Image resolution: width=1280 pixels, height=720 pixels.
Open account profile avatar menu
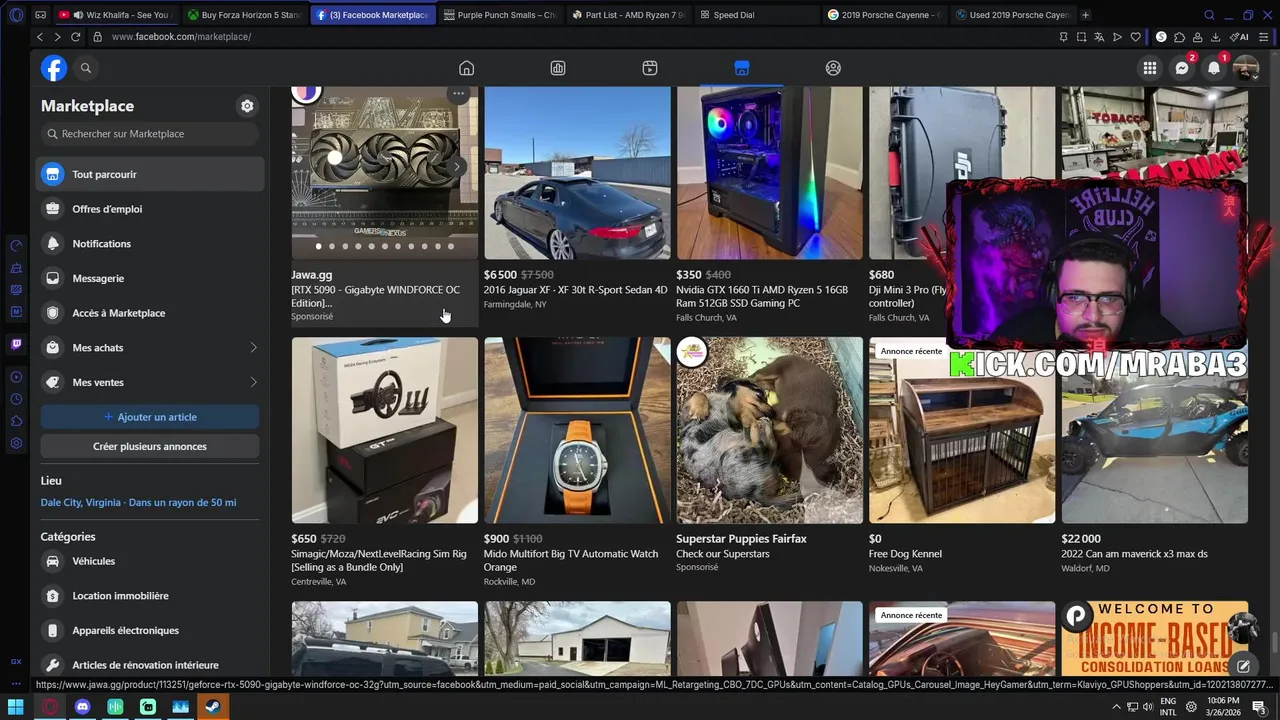[1246, 68]
